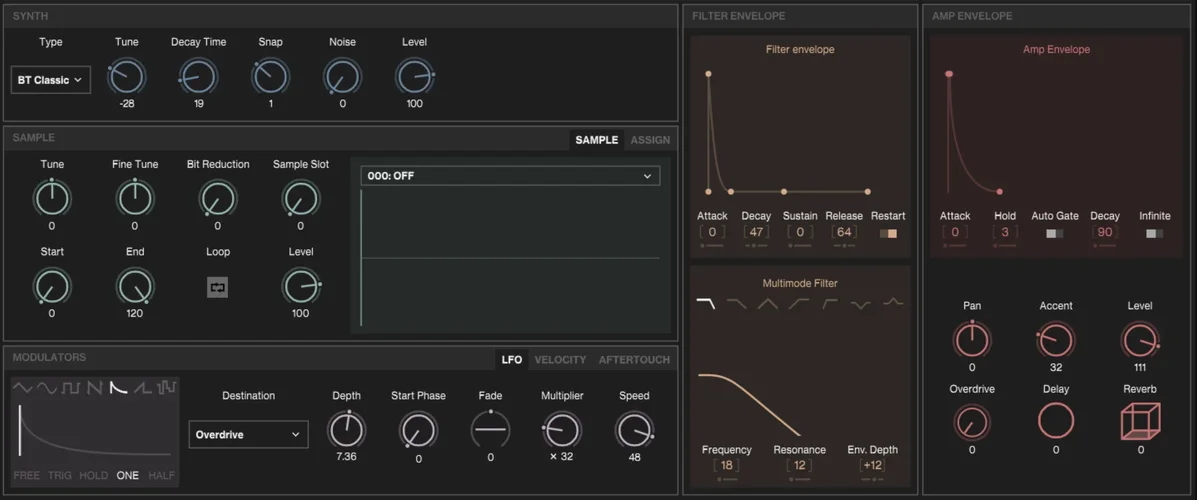This screenshot has height=500, width=1197.
Task: Set LFO mode to HALF
Action: pyautogui.click(x=161, y=475)
